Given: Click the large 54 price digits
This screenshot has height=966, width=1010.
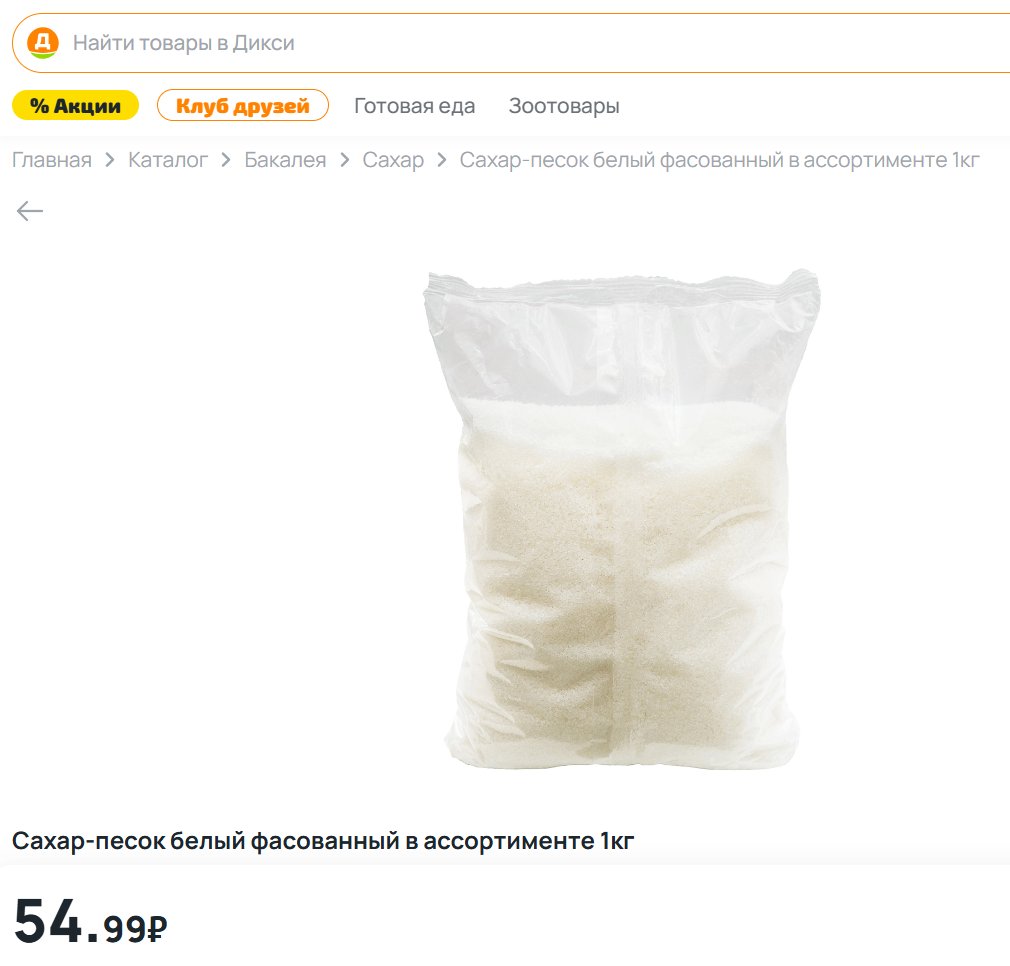Looking at the screenshot, I should (x=48, y=921).
